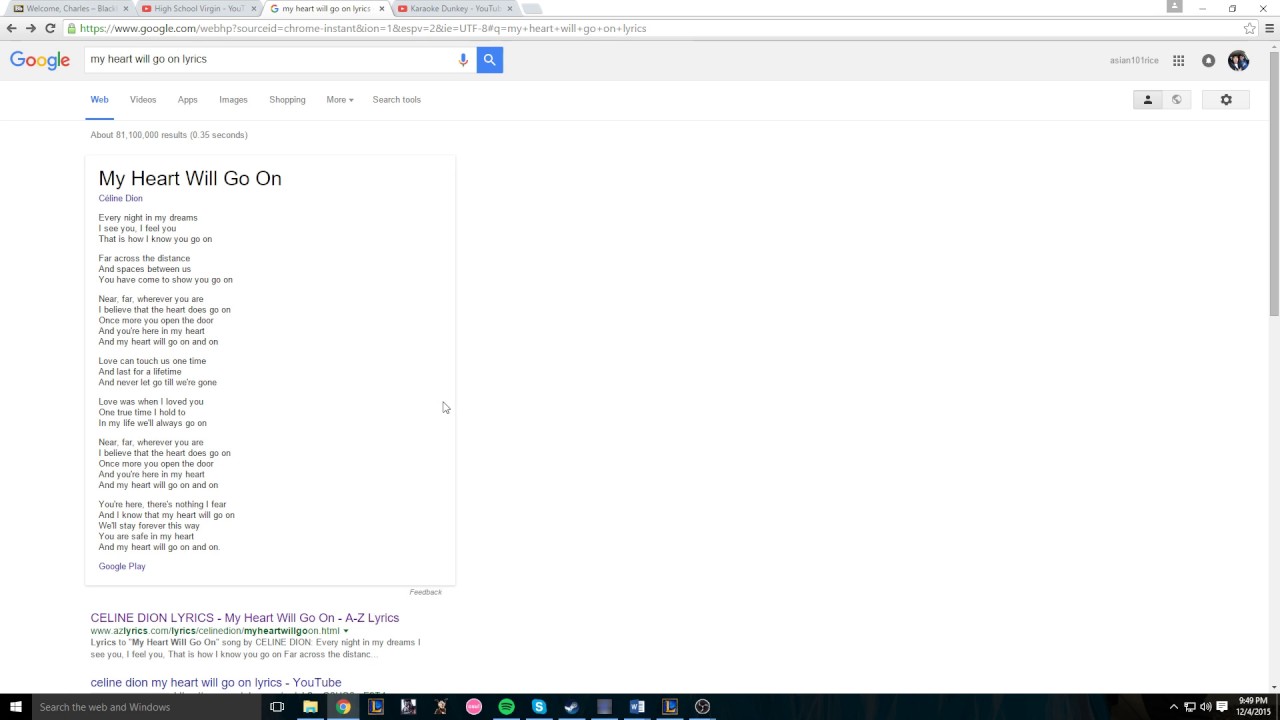Click the green HTTPS padlock icon
Screen dimensions: 1280x720
(71, 28)
